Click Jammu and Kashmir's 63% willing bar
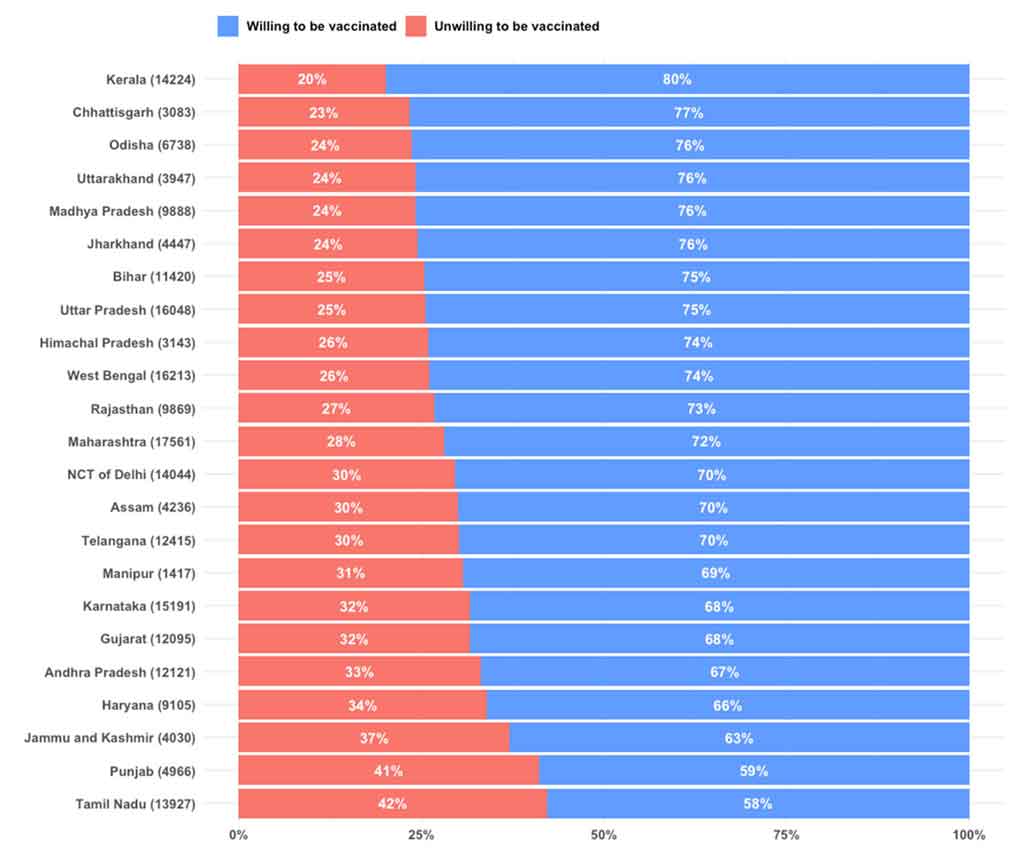1013x866 pixels. click(739, 738)
